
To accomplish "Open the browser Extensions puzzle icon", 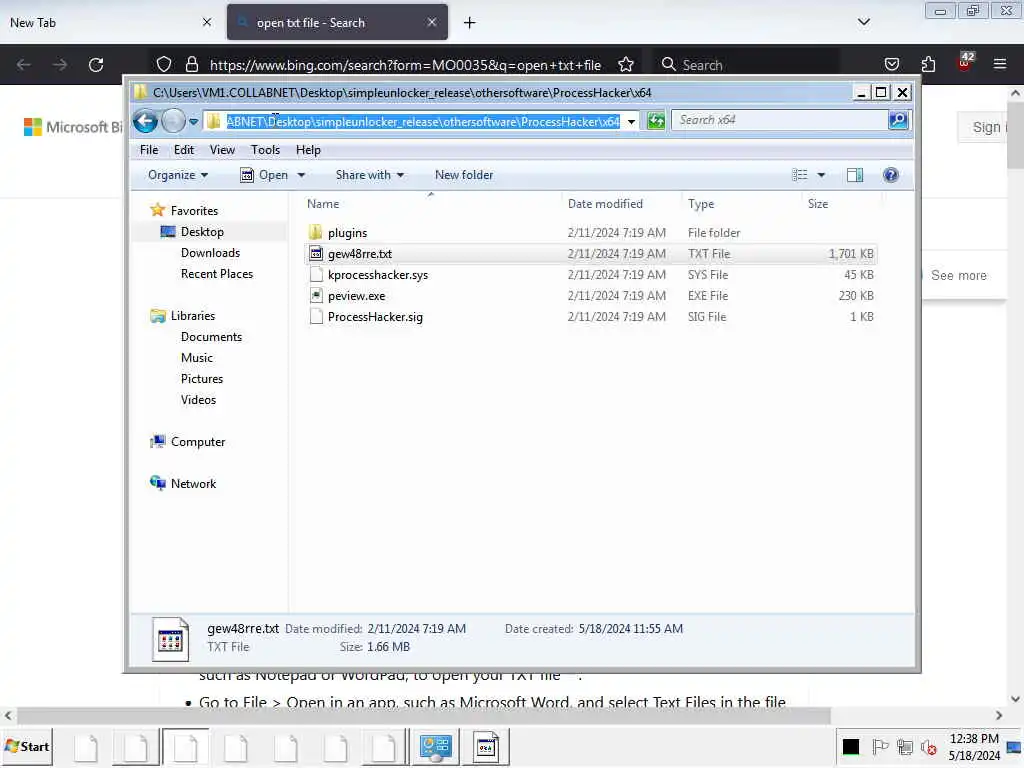I will (928, 64).
